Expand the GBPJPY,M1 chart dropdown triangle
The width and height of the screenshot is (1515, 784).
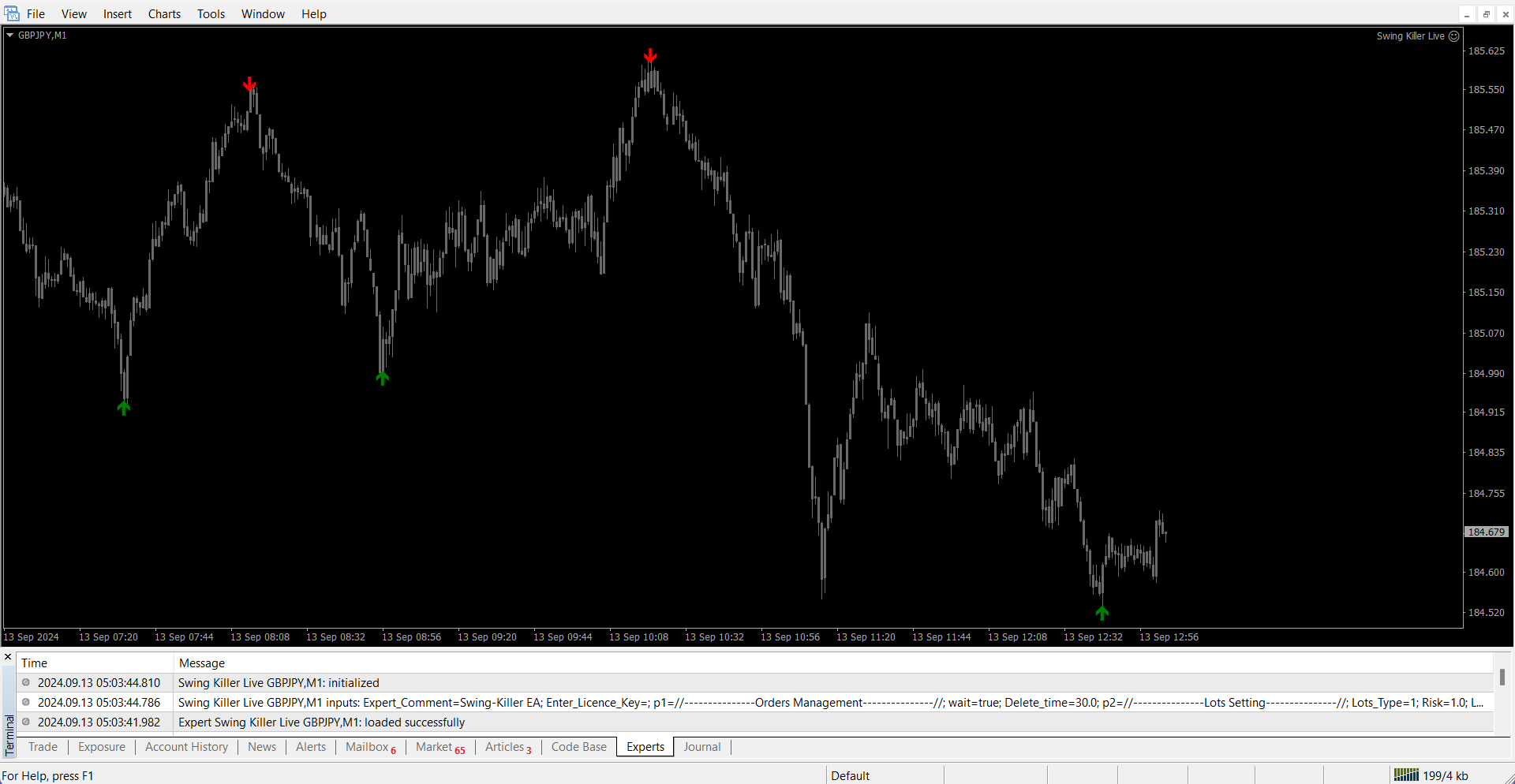click(x=10, y=35)
